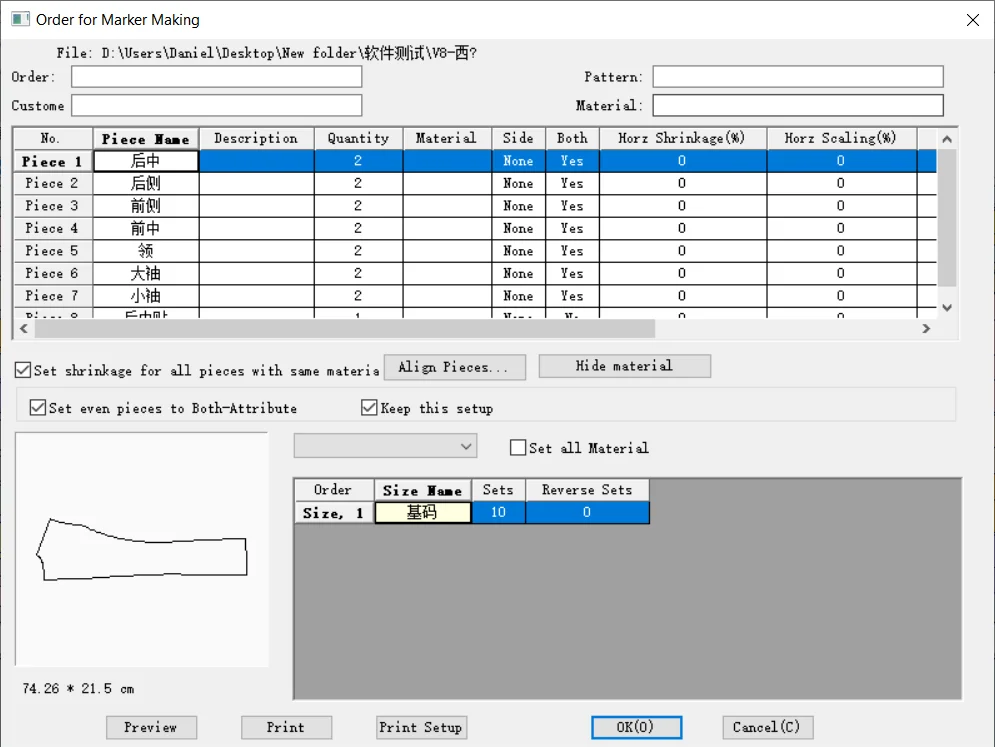Toggle the Keep this setup checkbox
The width and height of the screenshot is (995, 747).
tap(370, 408)
